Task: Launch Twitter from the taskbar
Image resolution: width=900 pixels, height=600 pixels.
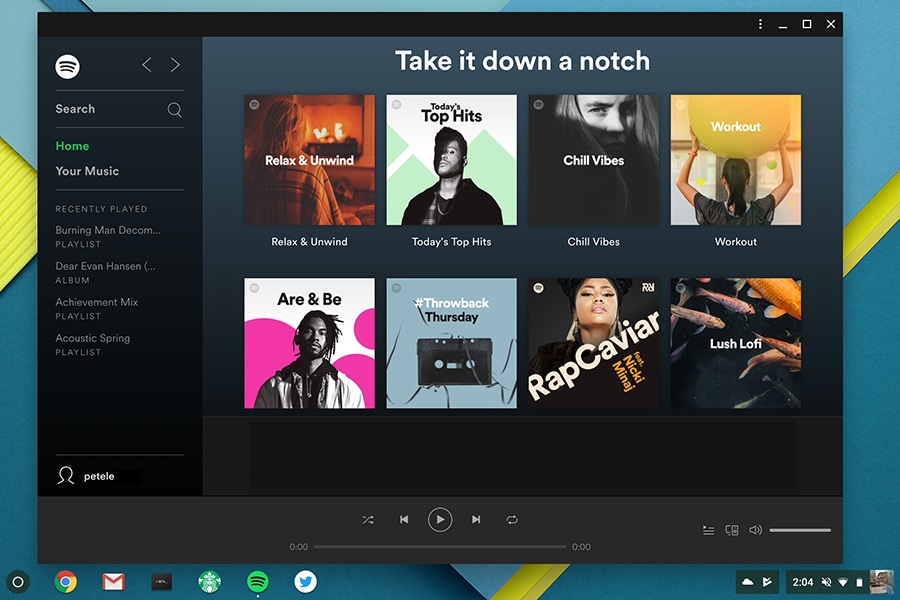Action: 305,581
